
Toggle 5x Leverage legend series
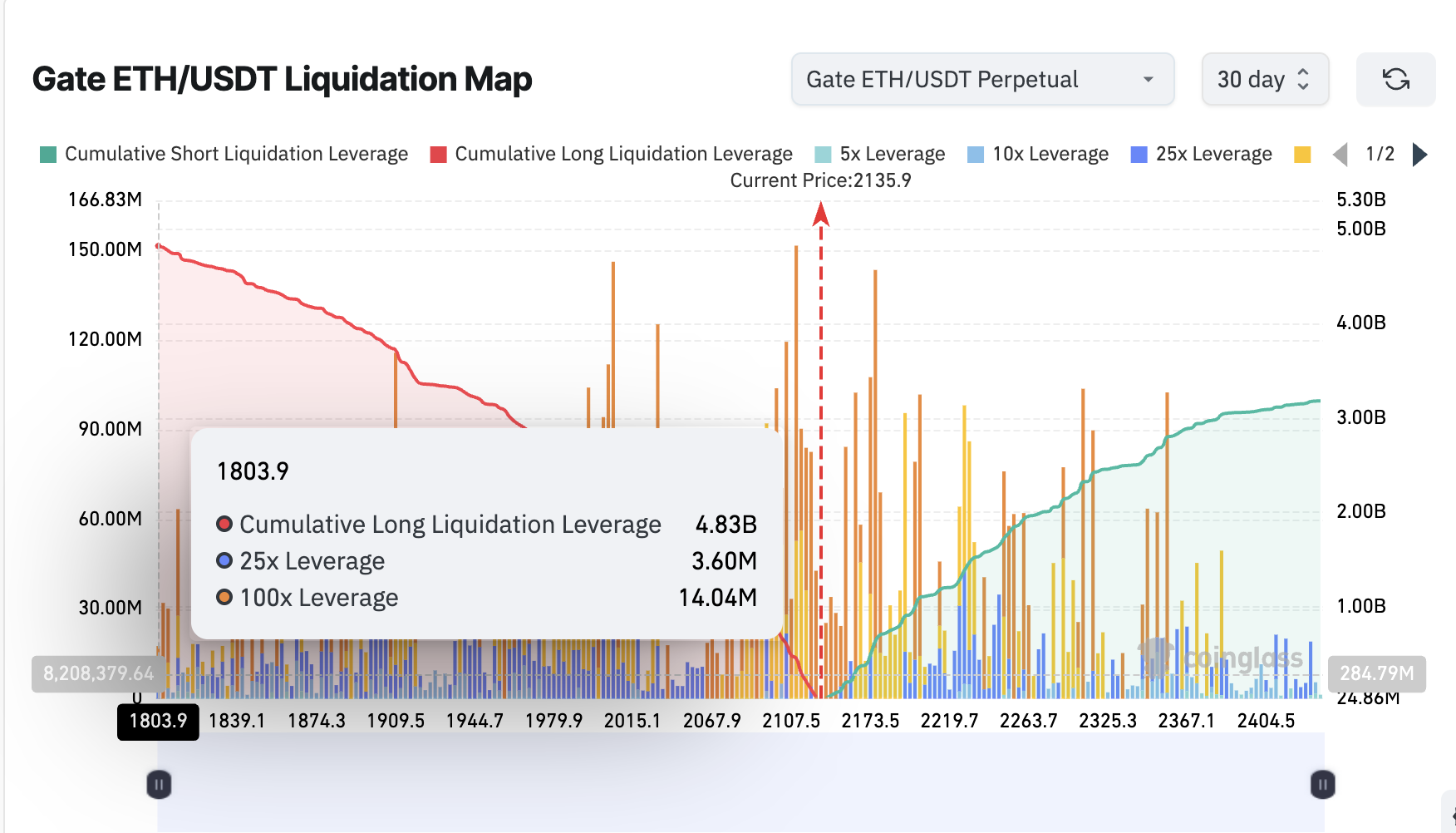click(x=880, y=155)
